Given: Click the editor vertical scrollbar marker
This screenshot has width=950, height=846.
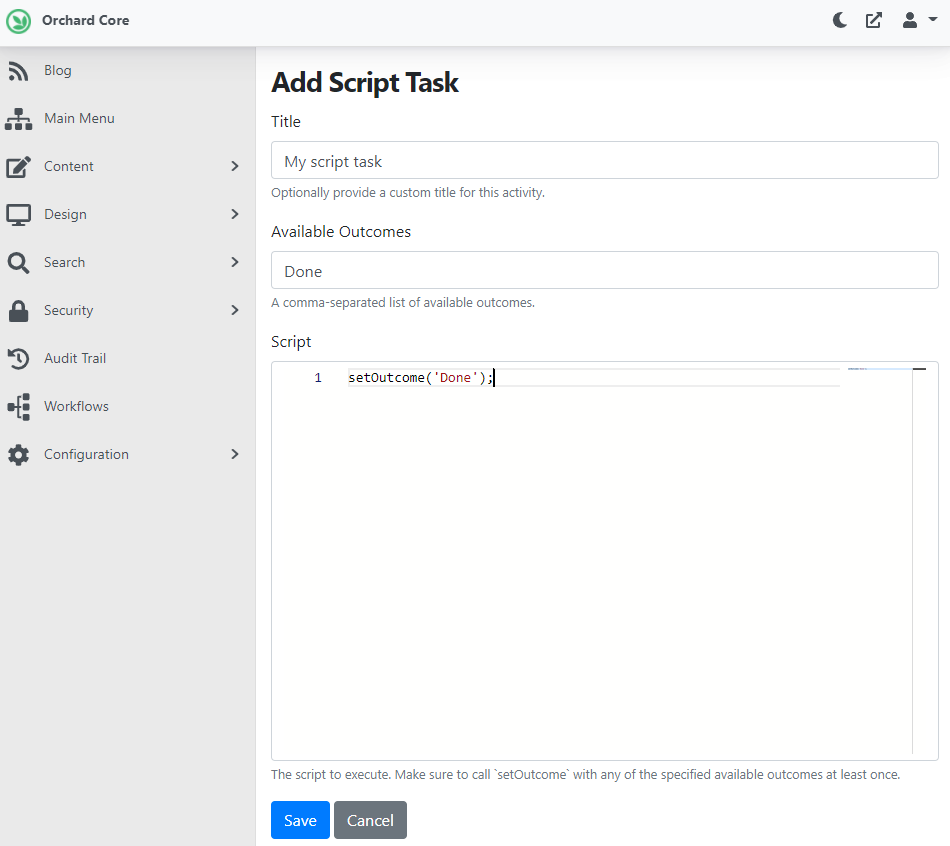Looking at the screenshot, I should pos(919,368).
